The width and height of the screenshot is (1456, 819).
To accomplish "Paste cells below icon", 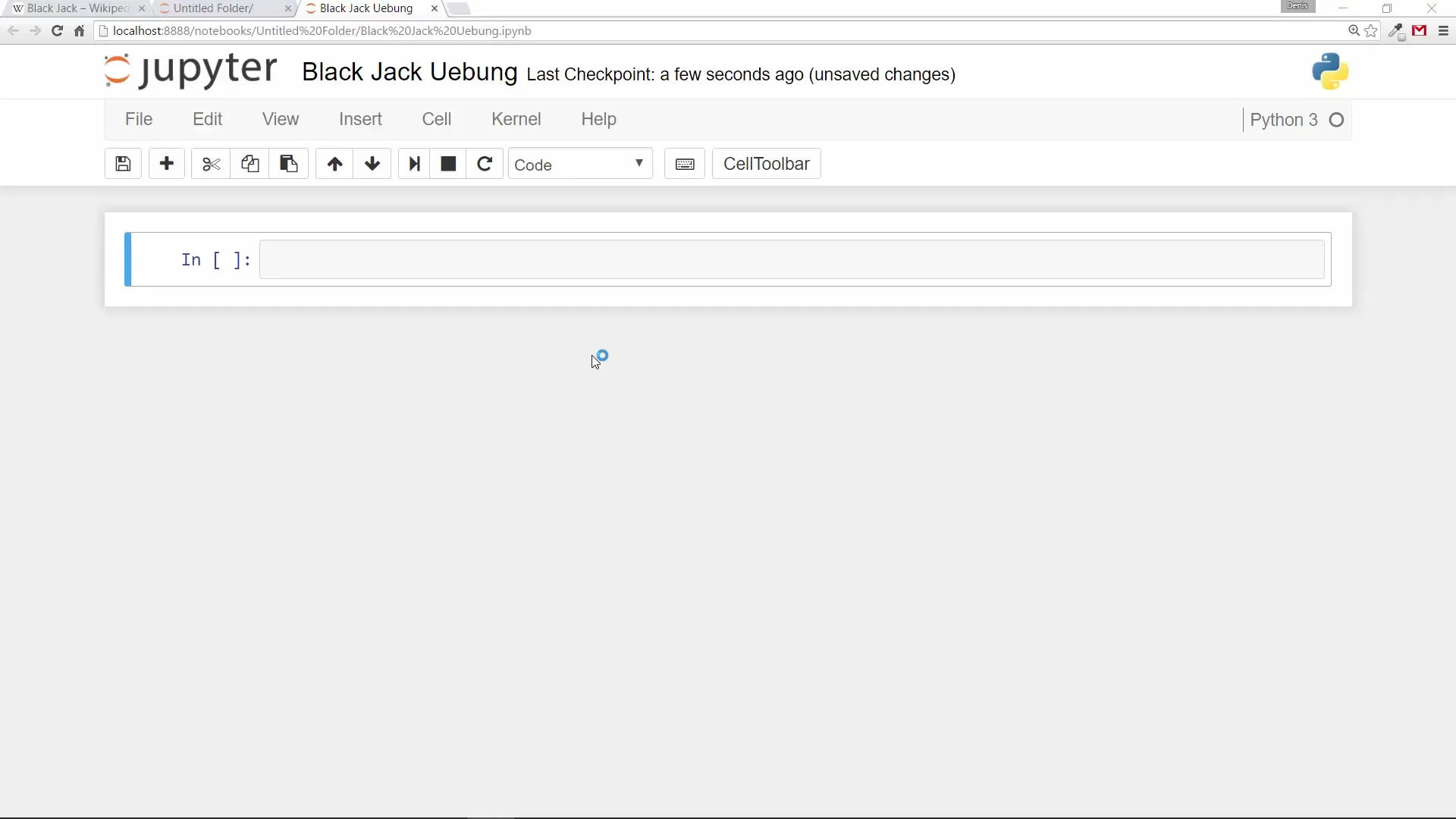I will [288, 164].
